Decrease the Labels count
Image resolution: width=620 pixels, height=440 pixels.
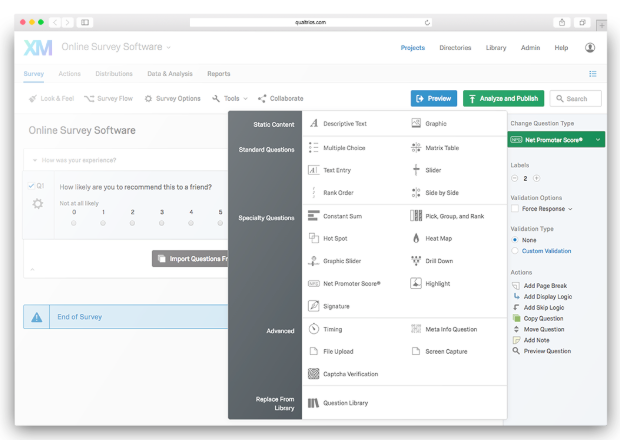click(514, 178)
